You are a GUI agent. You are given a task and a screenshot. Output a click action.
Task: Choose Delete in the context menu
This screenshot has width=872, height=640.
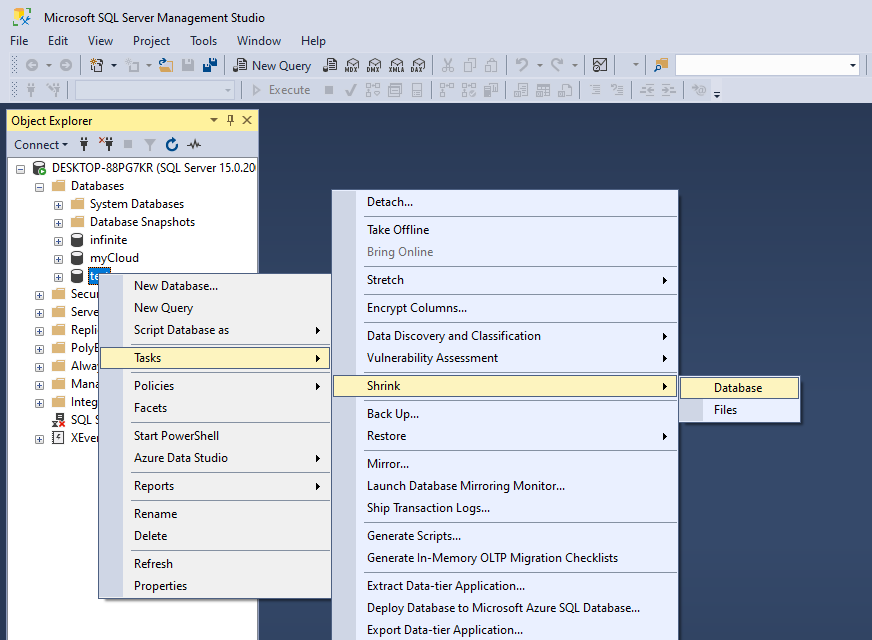point(215,536)
